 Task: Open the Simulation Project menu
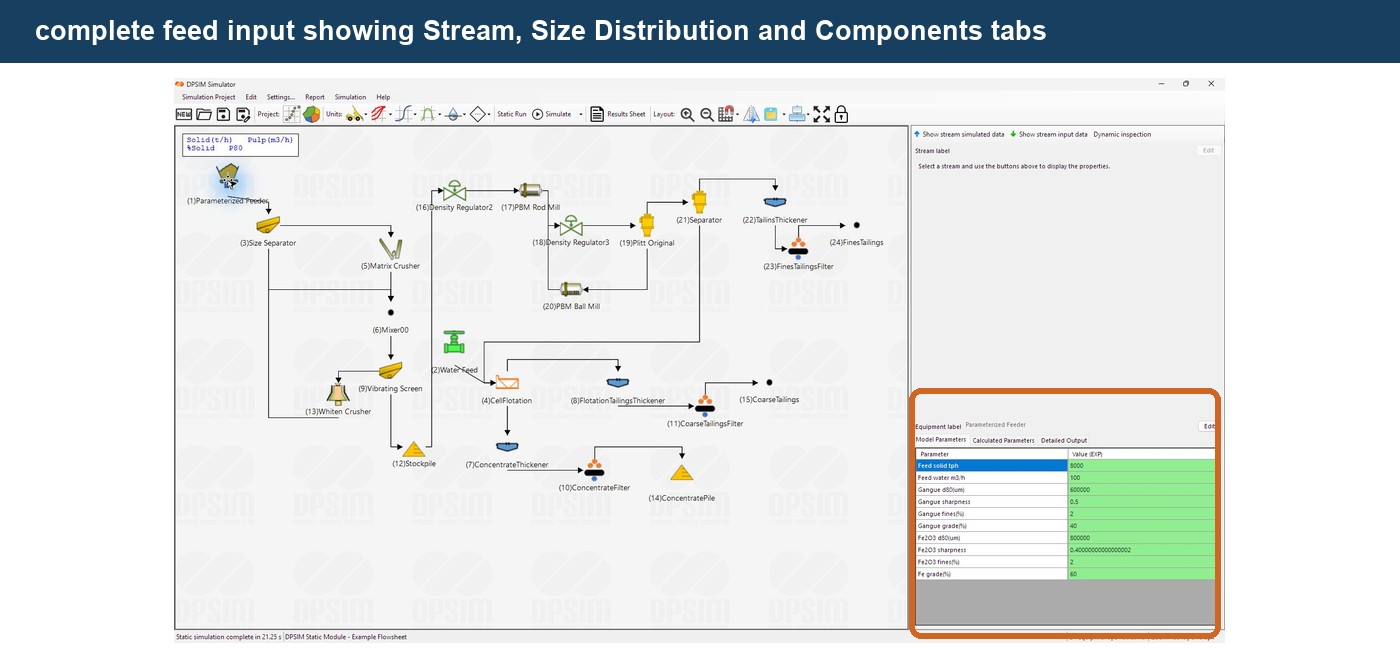209,97
